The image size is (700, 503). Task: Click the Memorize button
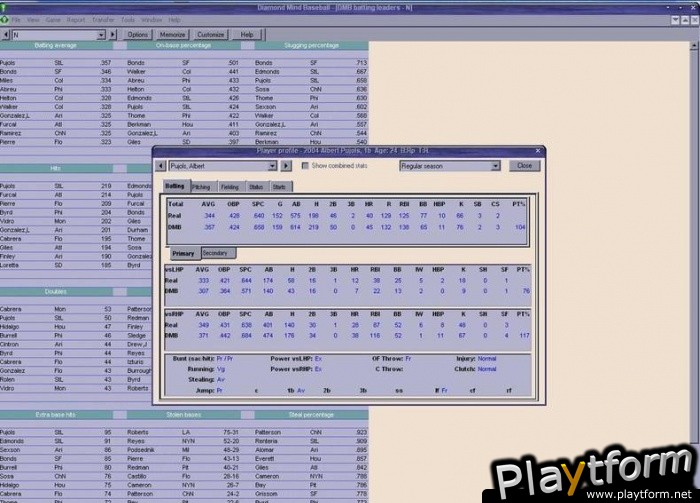click(x=172, y=35)
